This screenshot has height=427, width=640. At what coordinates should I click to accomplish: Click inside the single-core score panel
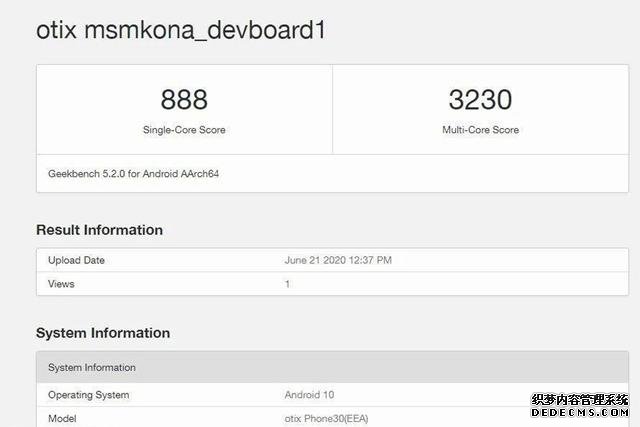pos(184,109)
